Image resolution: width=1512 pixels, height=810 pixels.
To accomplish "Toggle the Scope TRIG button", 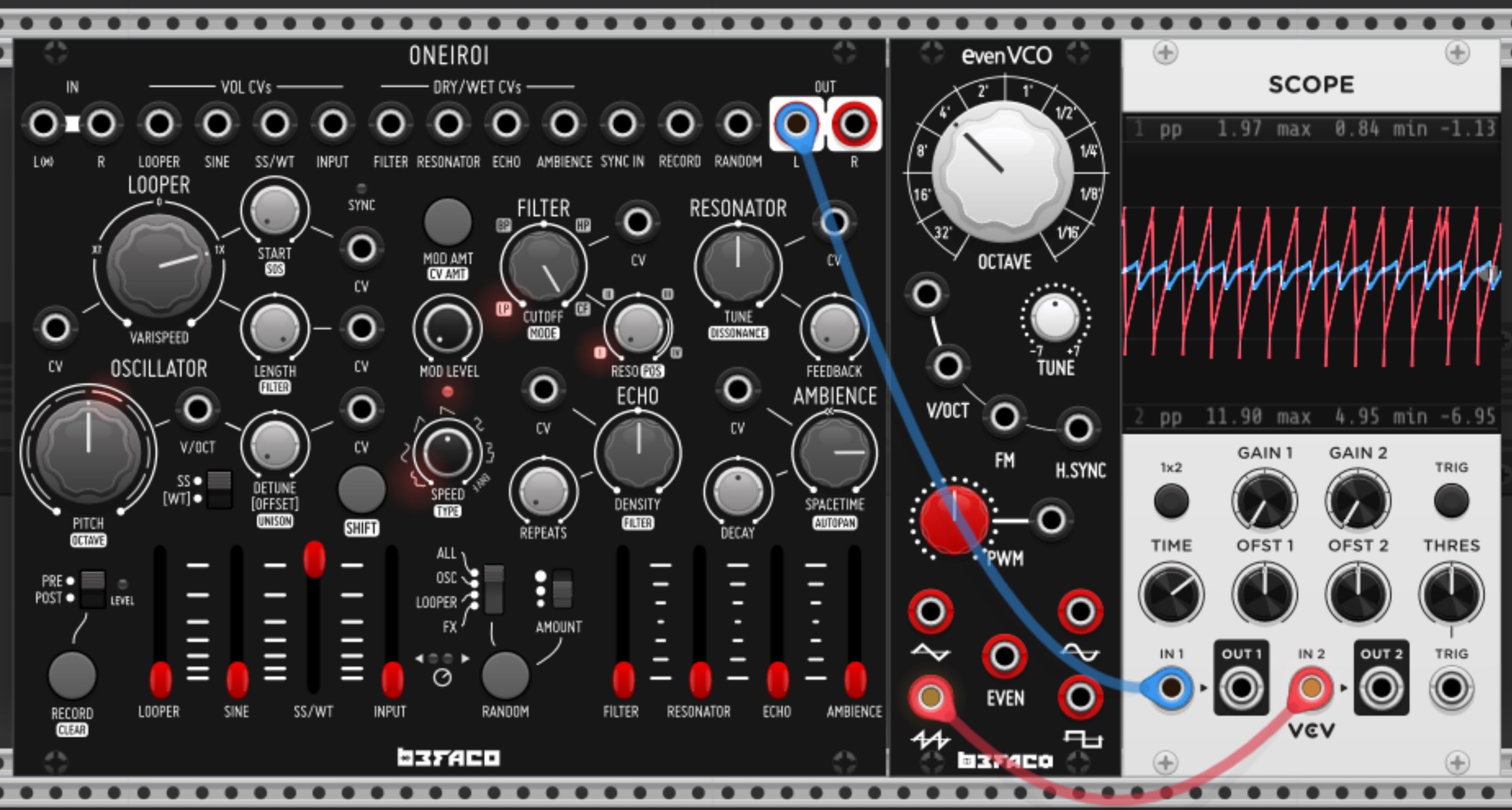I will click(1451, 502).
